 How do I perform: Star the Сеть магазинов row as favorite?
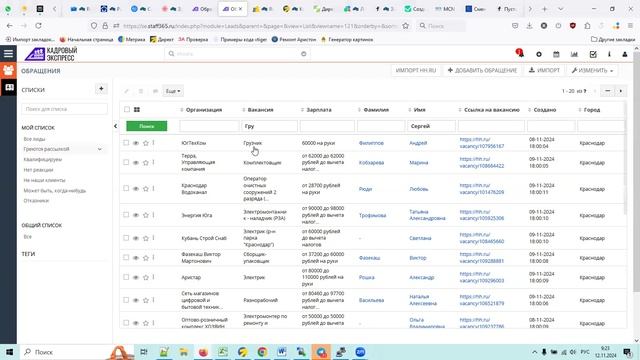click(x=146, y=300)
